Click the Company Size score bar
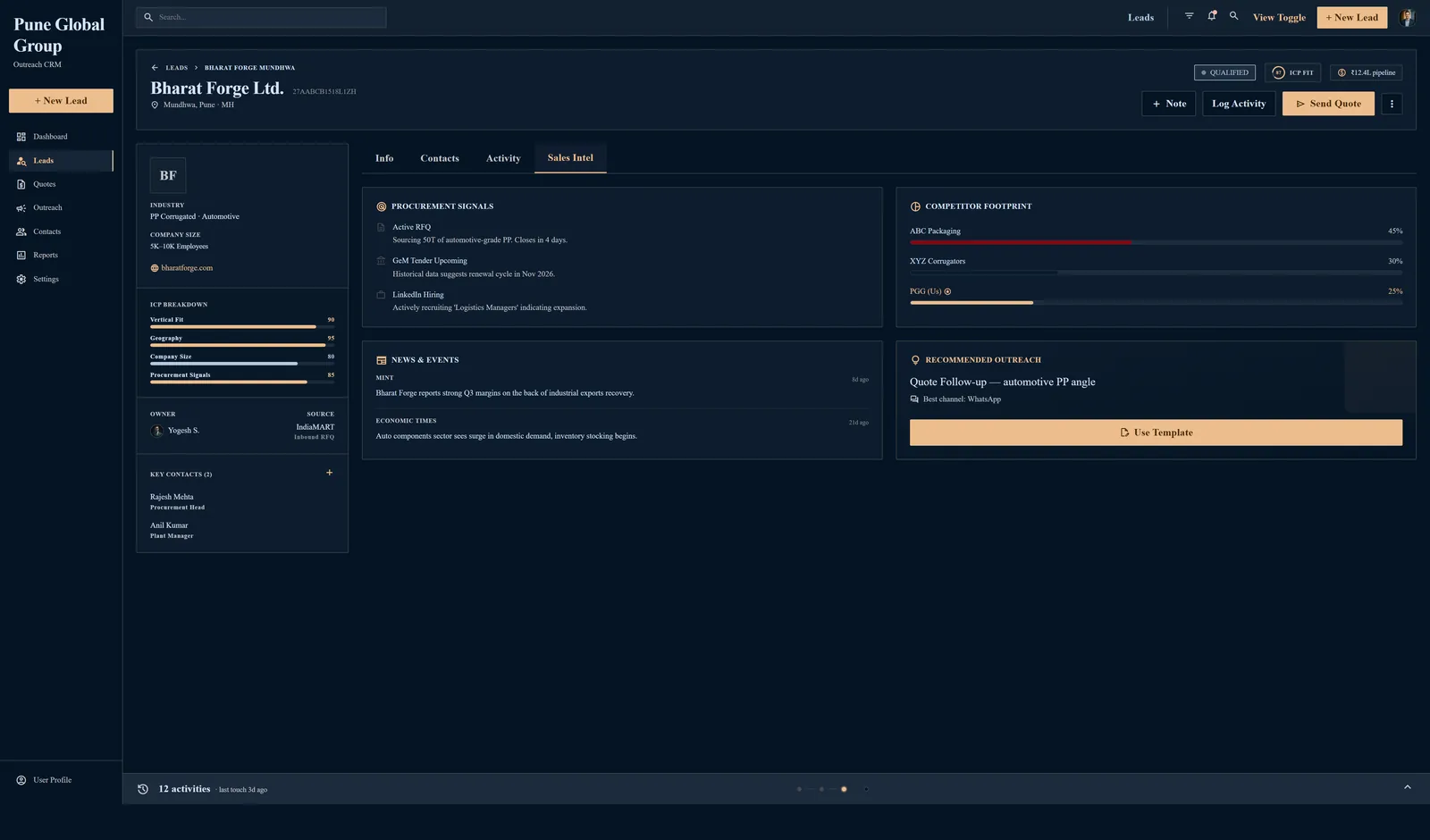1430x840 pixels. (x=242, y=364)
